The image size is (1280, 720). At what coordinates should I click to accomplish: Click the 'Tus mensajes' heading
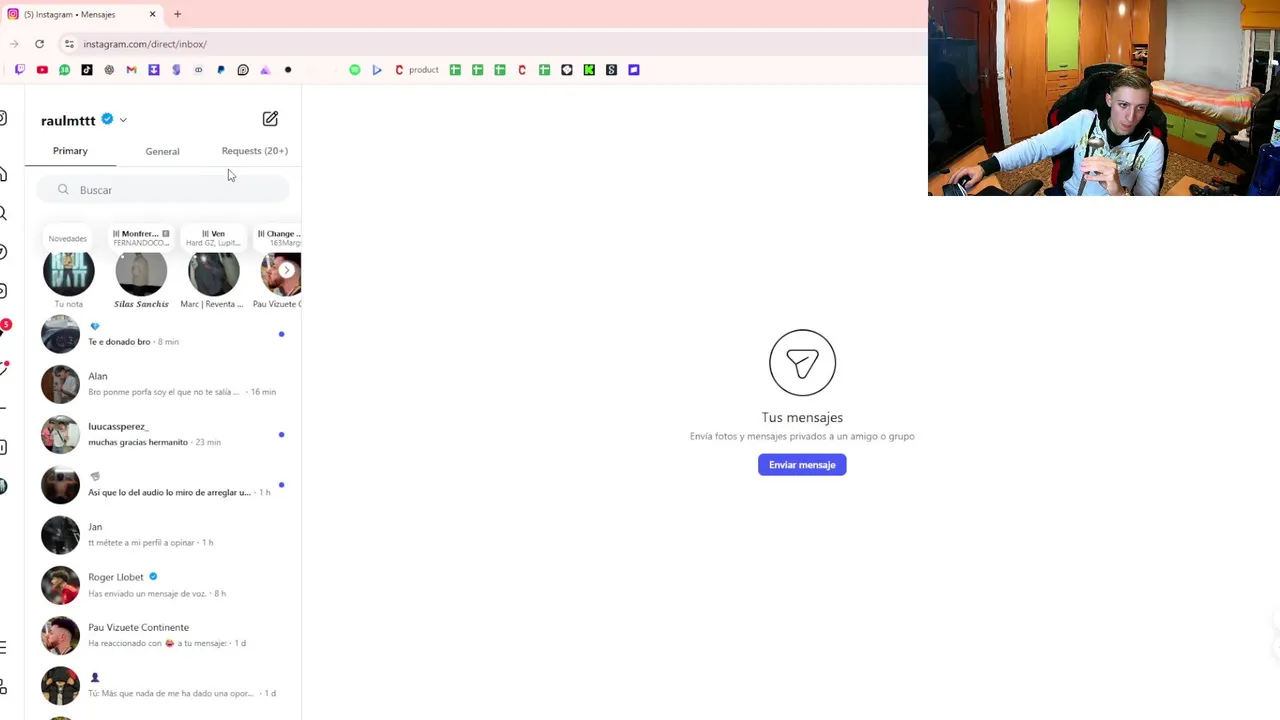coord(802,417)
